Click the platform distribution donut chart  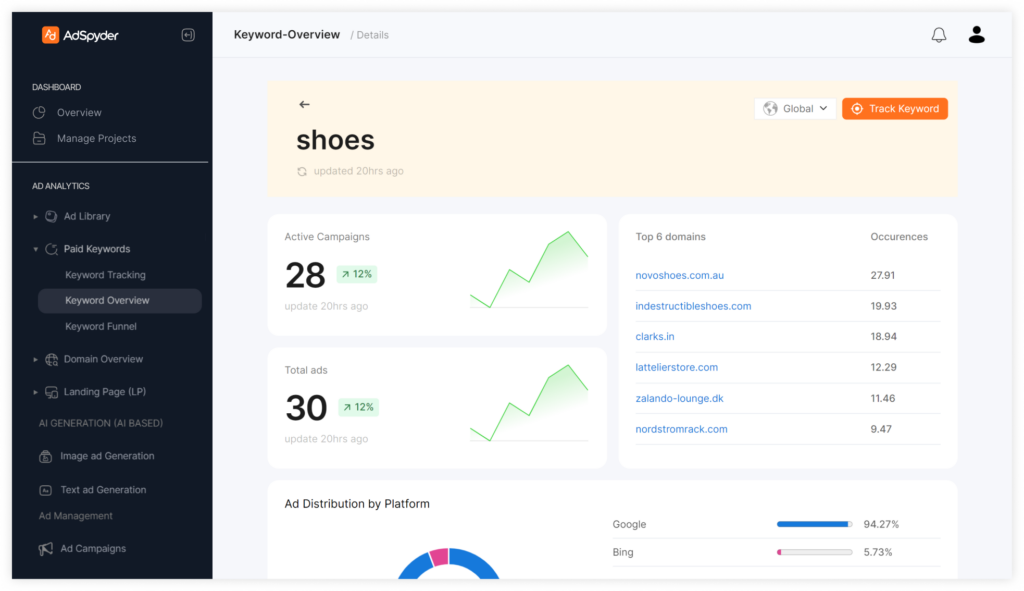(449, 563)
